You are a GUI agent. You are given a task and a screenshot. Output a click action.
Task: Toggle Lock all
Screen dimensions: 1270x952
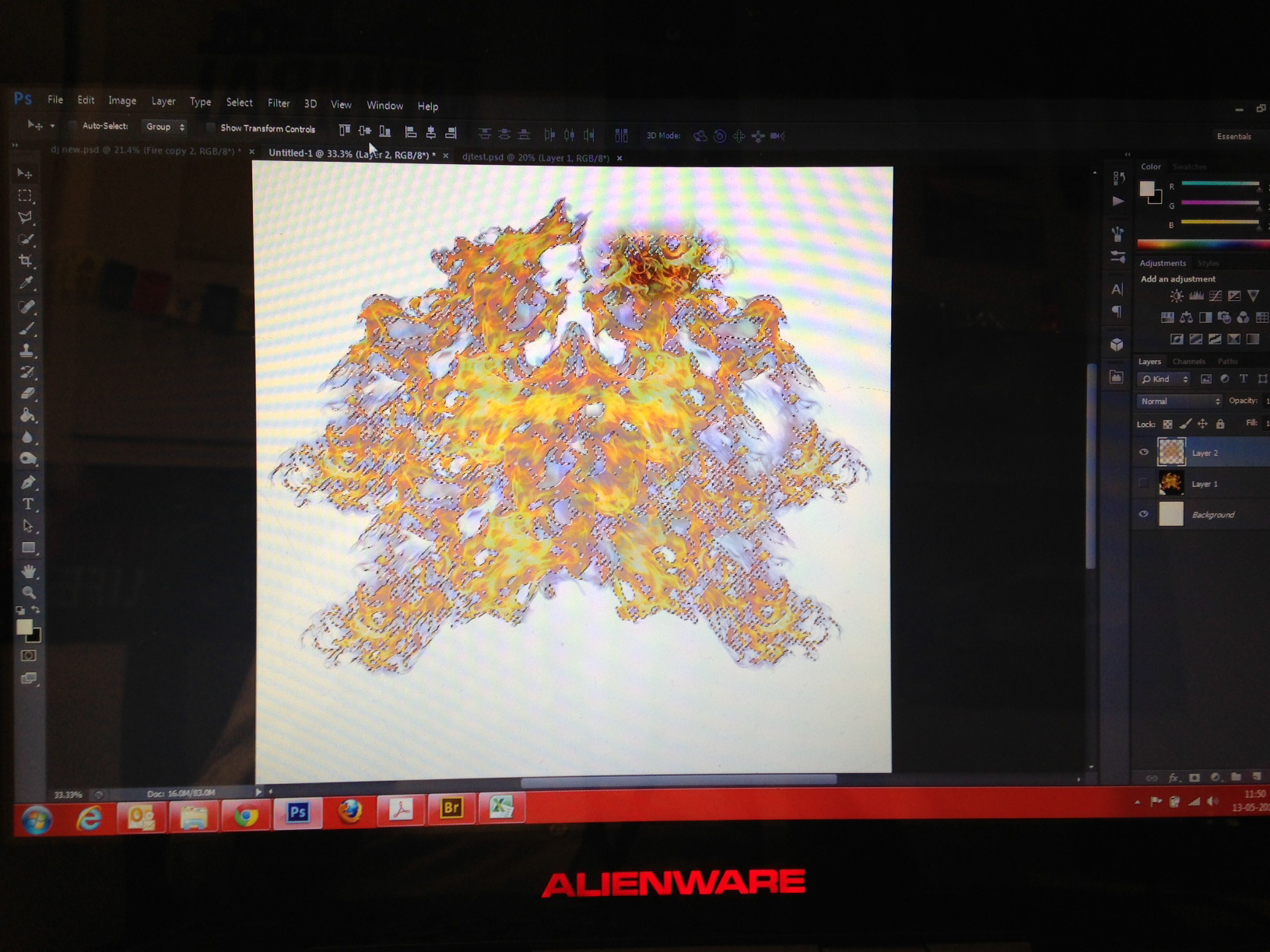point(1220,424)
